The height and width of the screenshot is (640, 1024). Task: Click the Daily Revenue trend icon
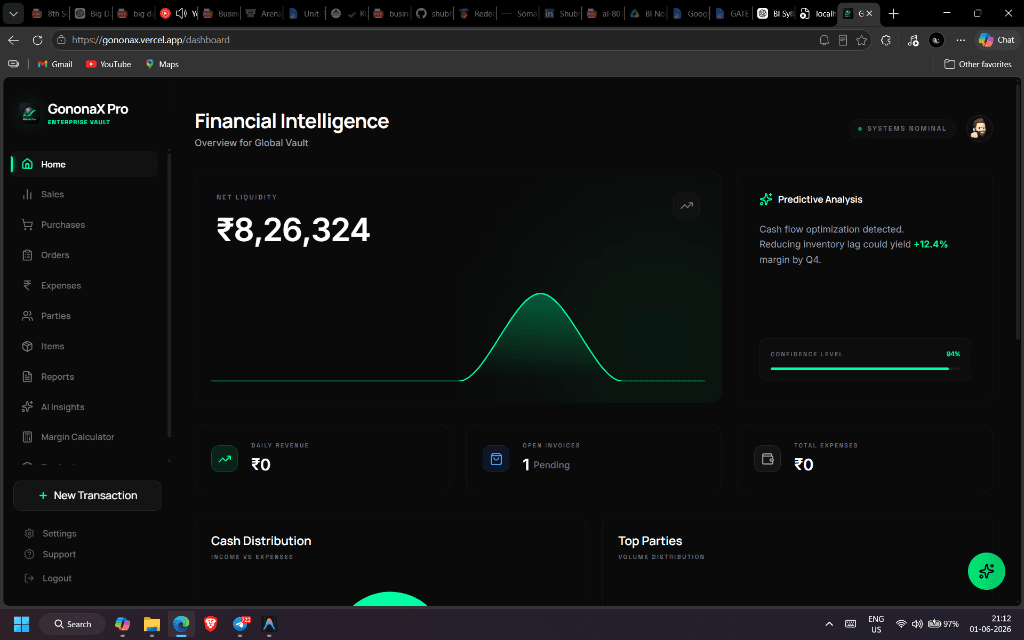[x=225, y=458]
